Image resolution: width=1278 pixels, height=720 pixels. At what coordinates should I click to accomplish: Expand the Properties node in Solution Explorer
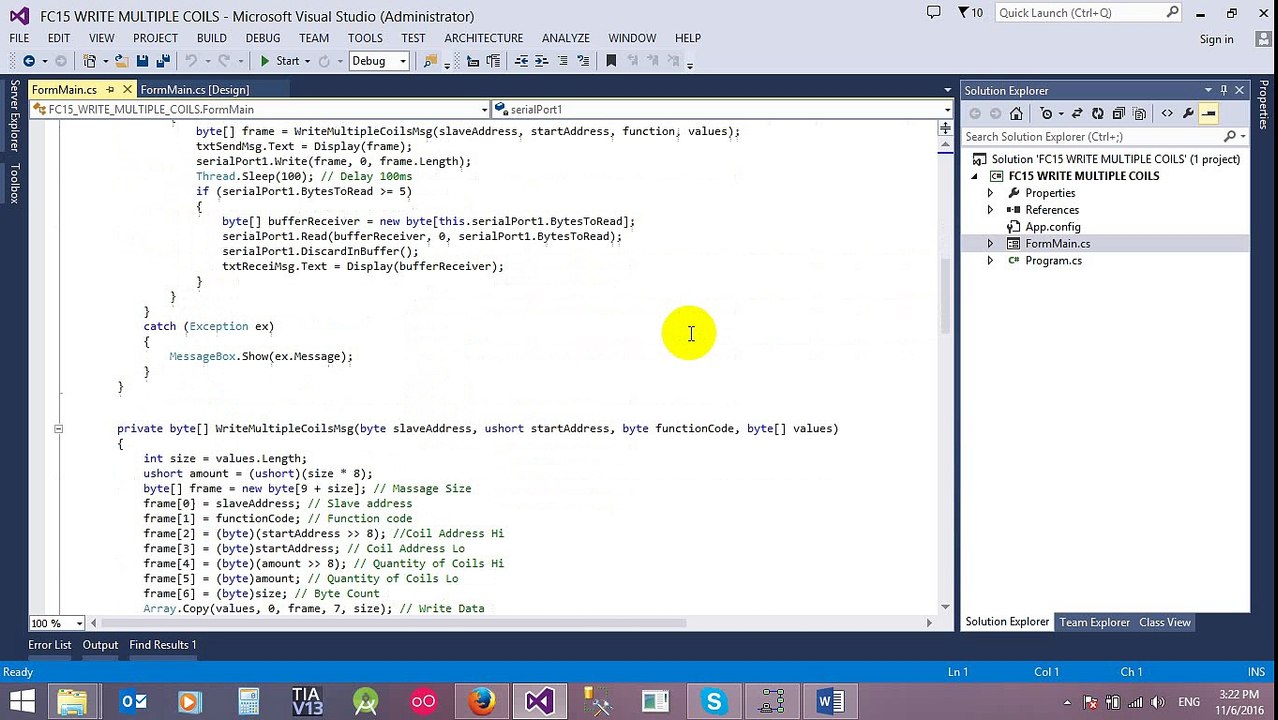[x=990, y=193]
